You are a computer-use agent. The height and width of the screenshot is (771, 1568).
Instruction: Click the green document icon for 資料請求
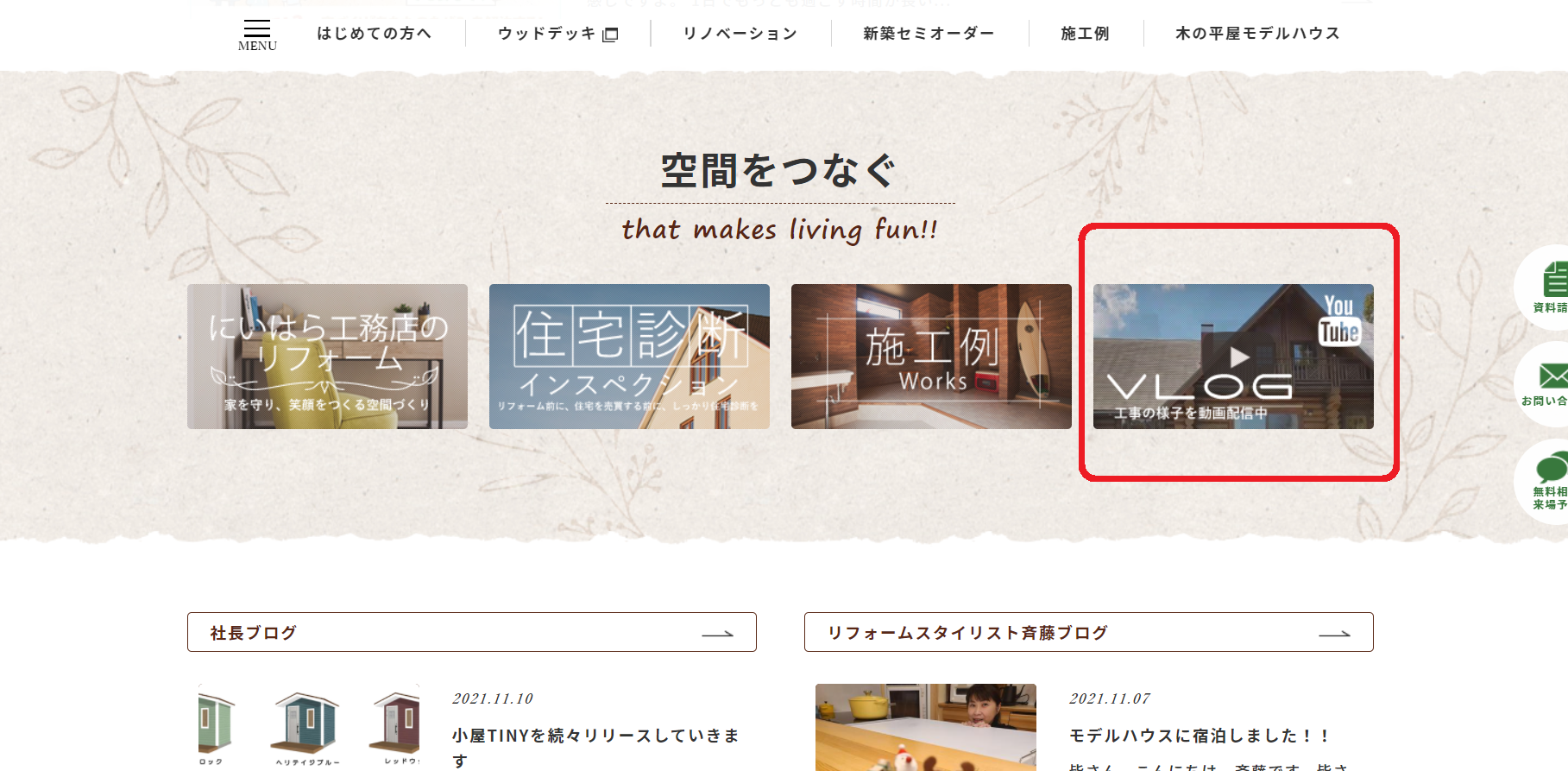point(1553,281)
